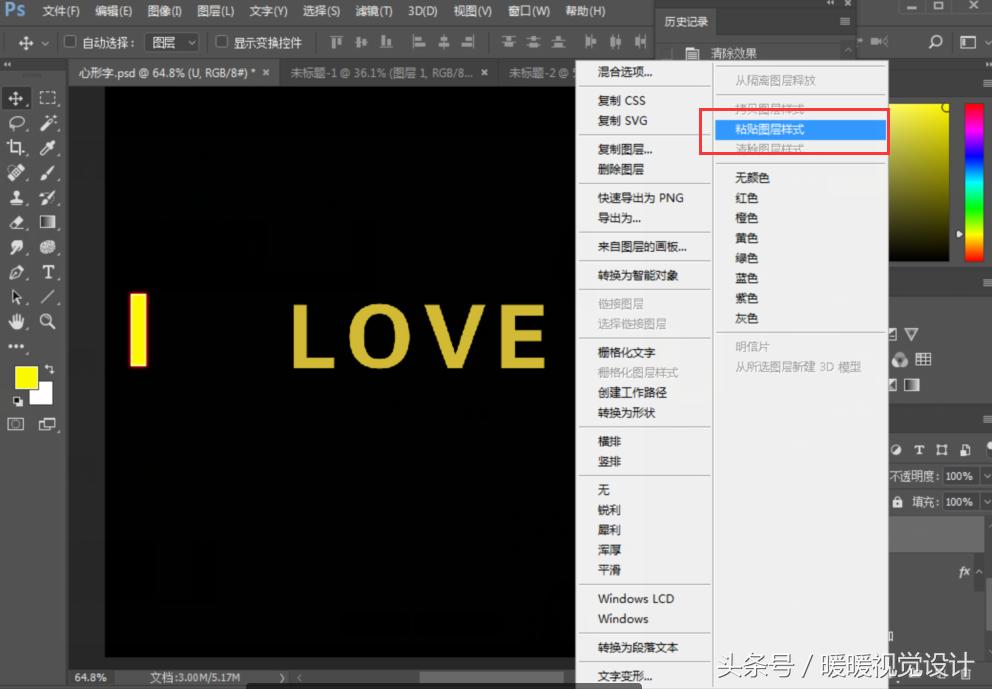The height and width of the screenshot is (689, 992).
Task: Select the Brush tool
Action: click(46, 172)
